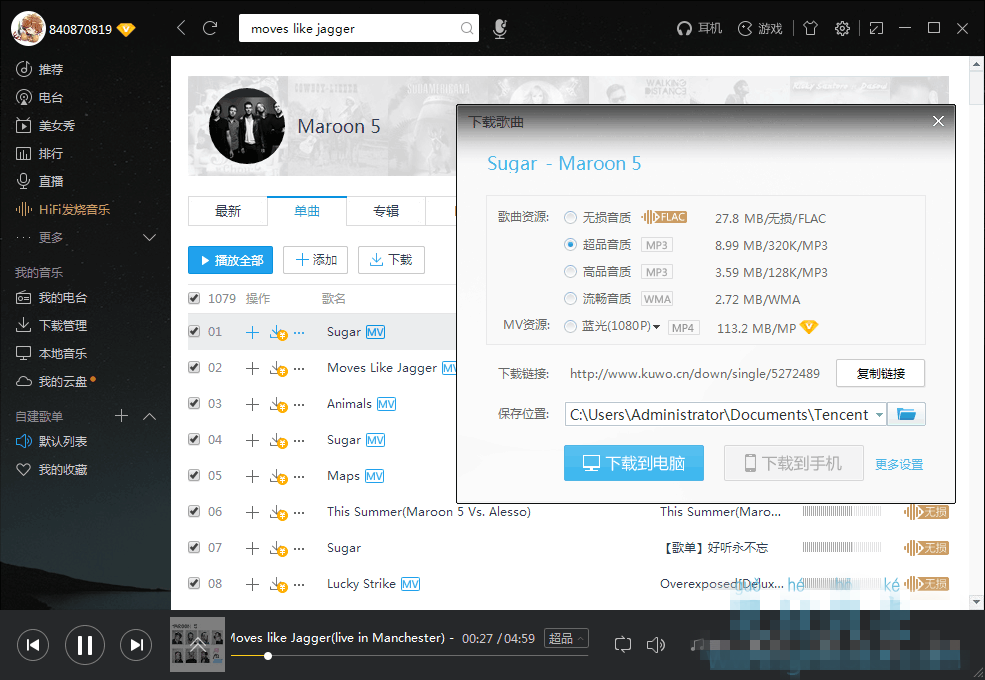Image resolution: width=985 pixels, height=680 pixels.
Task: Click the folder icon beside the save location
Action: [x=905, y=413]
